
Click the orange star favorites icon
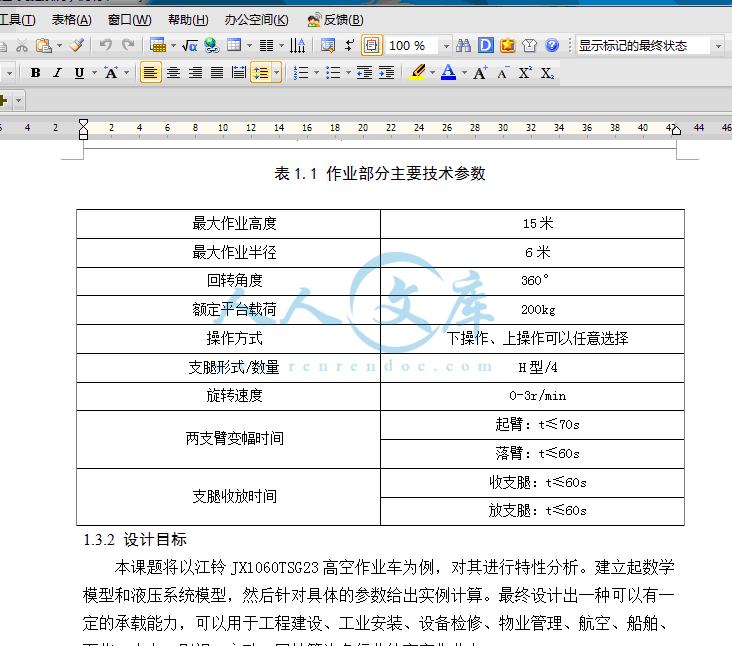507,45
